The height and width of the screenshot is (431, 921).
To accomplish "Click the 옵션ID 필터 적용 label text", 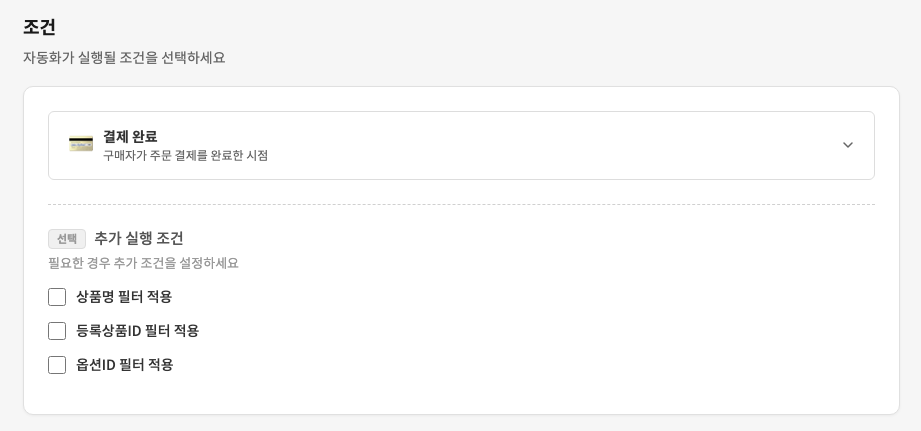I will coord(125,365).
